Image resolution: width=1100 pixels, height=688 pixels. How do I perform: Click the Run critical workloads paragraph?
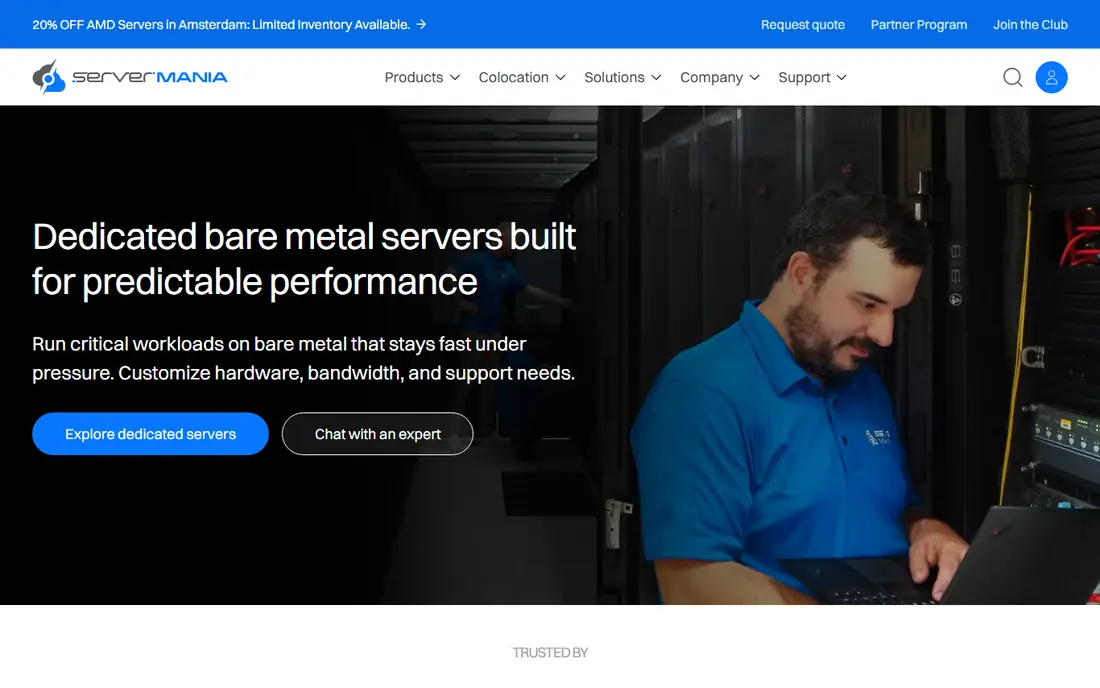click(304, 358)
